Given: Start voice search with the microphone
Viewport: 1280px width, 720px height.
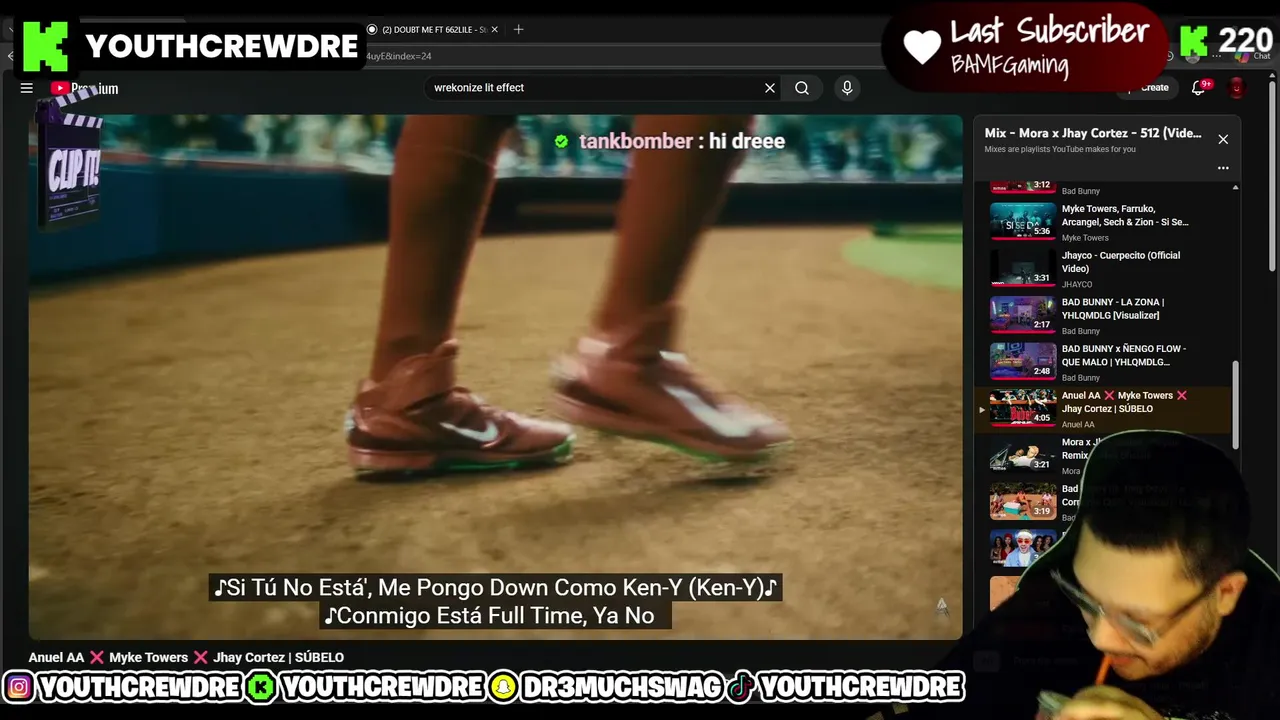Looking at the screenshot, I should (x=847, y=88).
